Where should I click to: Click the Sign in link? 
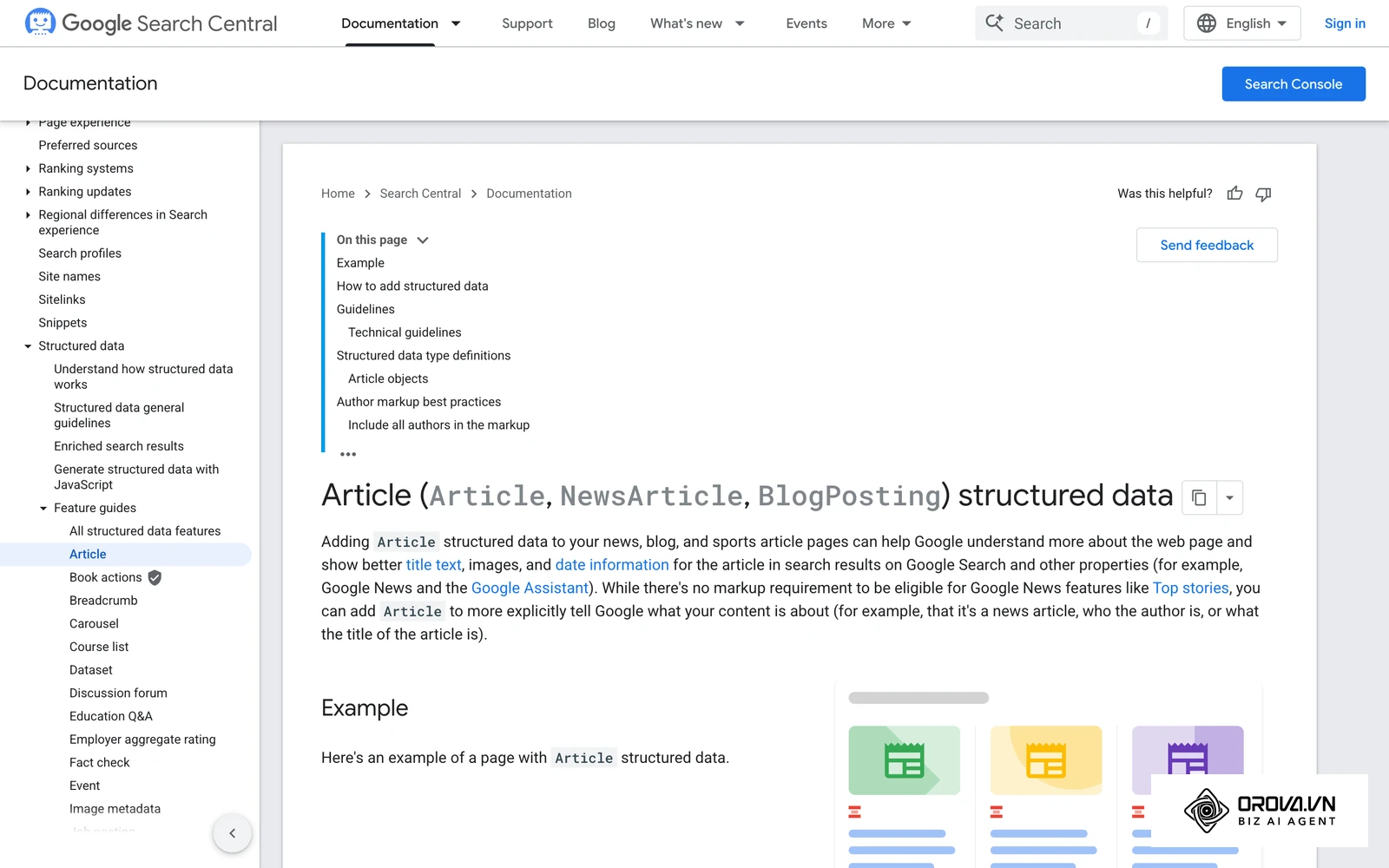coord(1345,23)
